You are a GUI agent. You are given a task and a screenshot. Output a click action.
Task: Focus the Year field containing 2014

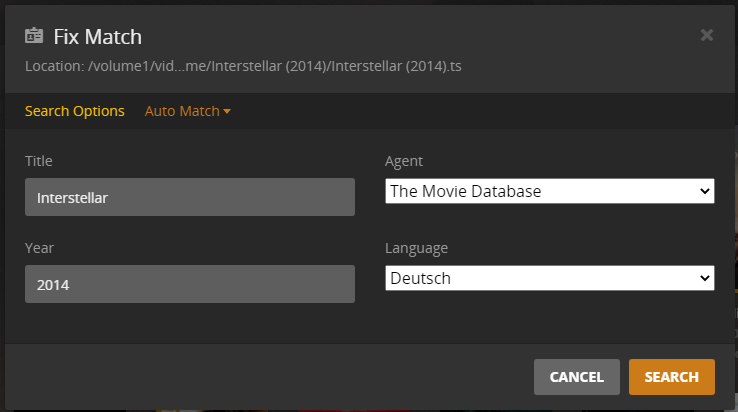pyautogui.click(x=190, y=284)
